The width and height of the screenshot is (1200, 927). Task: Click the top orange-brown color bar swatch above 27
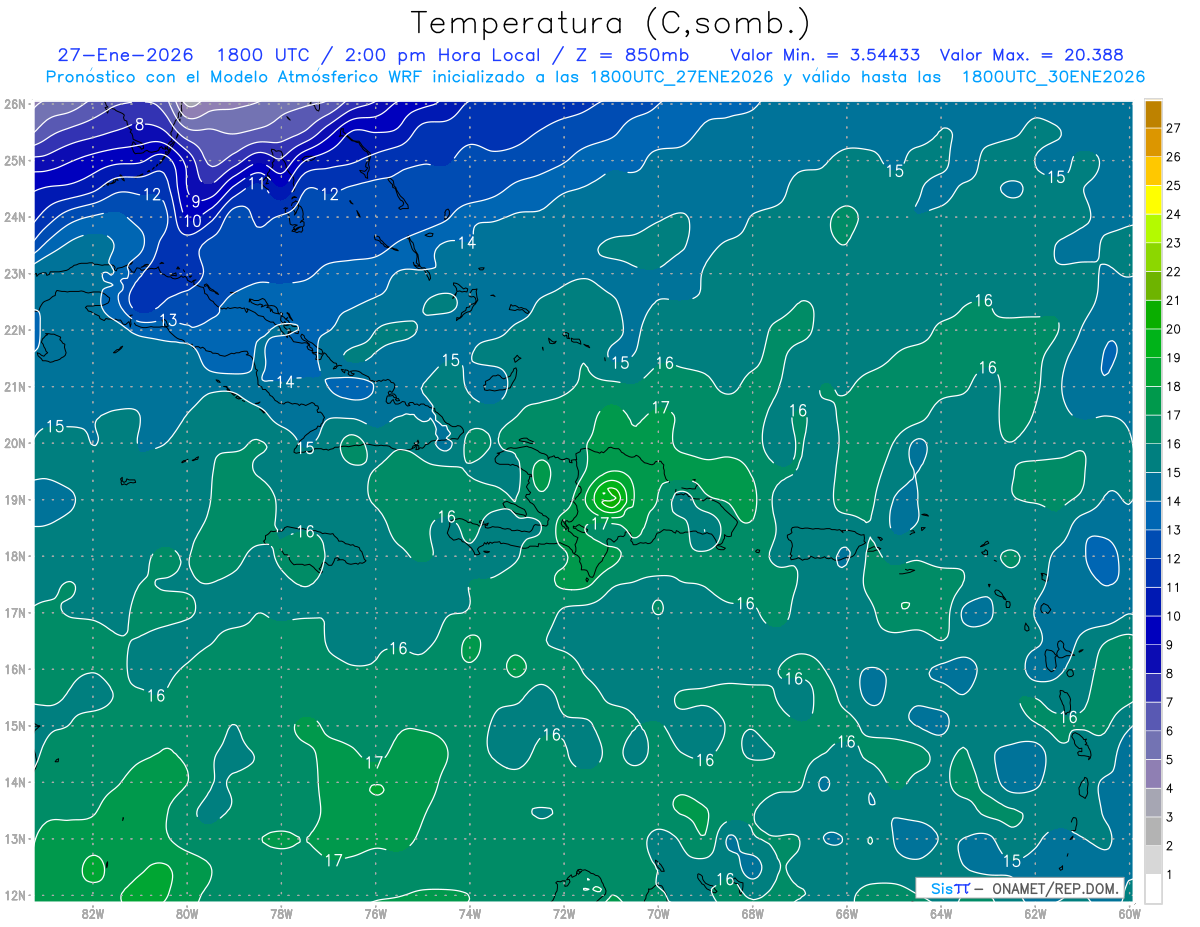pos(1153,114)
